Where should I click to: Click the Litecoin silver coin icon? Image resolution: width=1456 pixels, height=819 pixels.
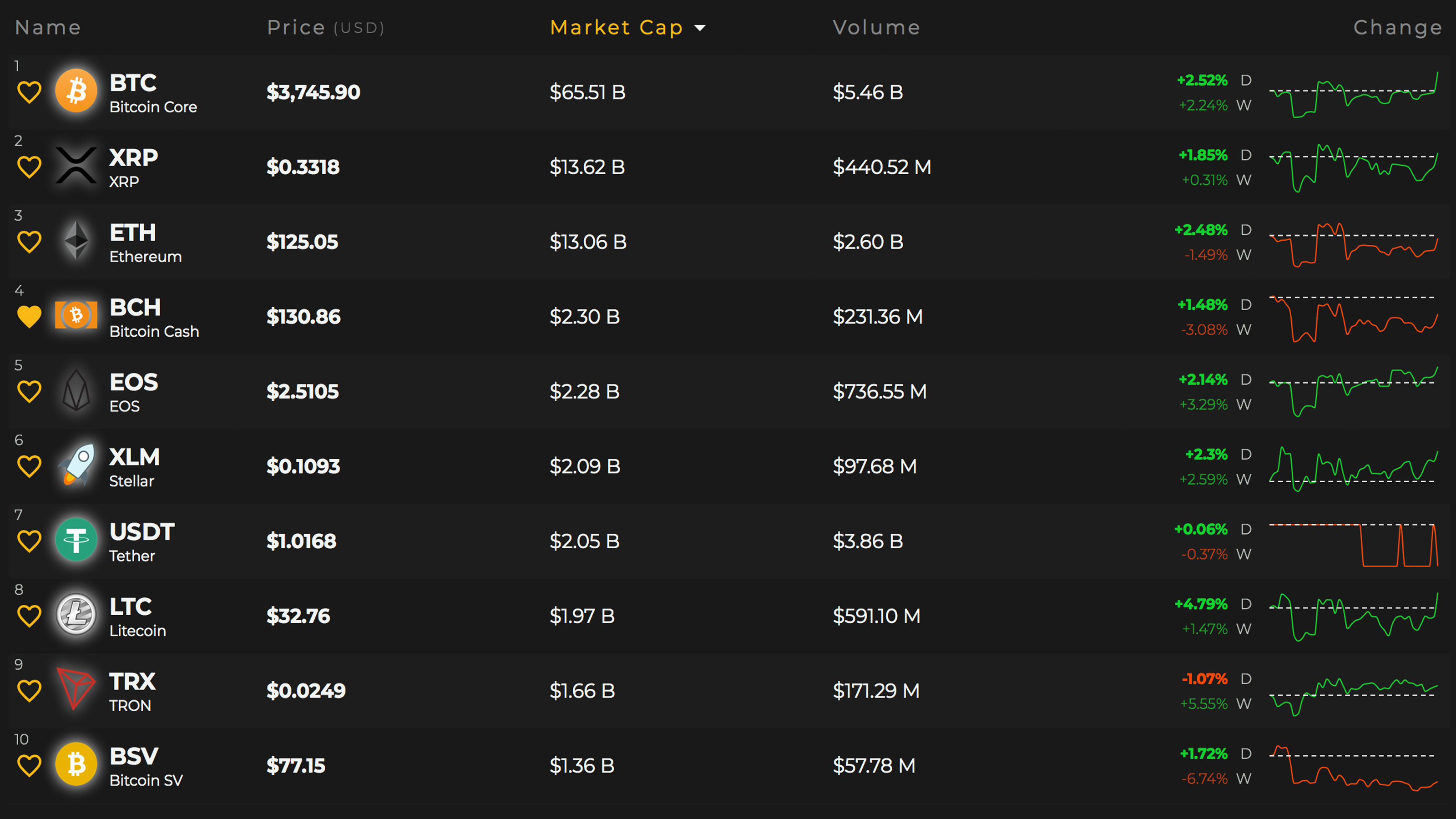click(x=76, y=614)
